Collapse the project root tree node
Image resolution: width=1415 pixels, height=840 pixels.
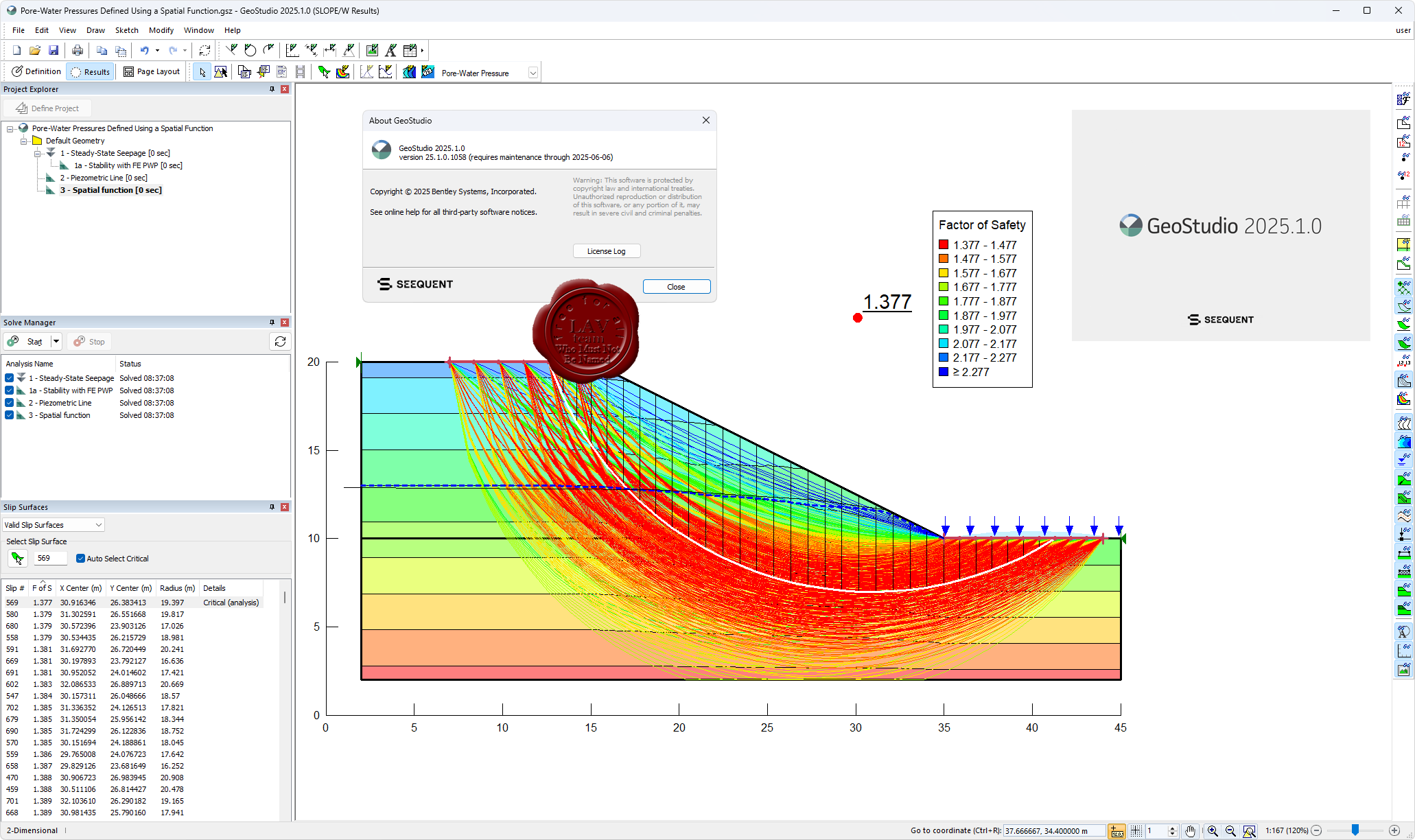click(x=10, y=128)
